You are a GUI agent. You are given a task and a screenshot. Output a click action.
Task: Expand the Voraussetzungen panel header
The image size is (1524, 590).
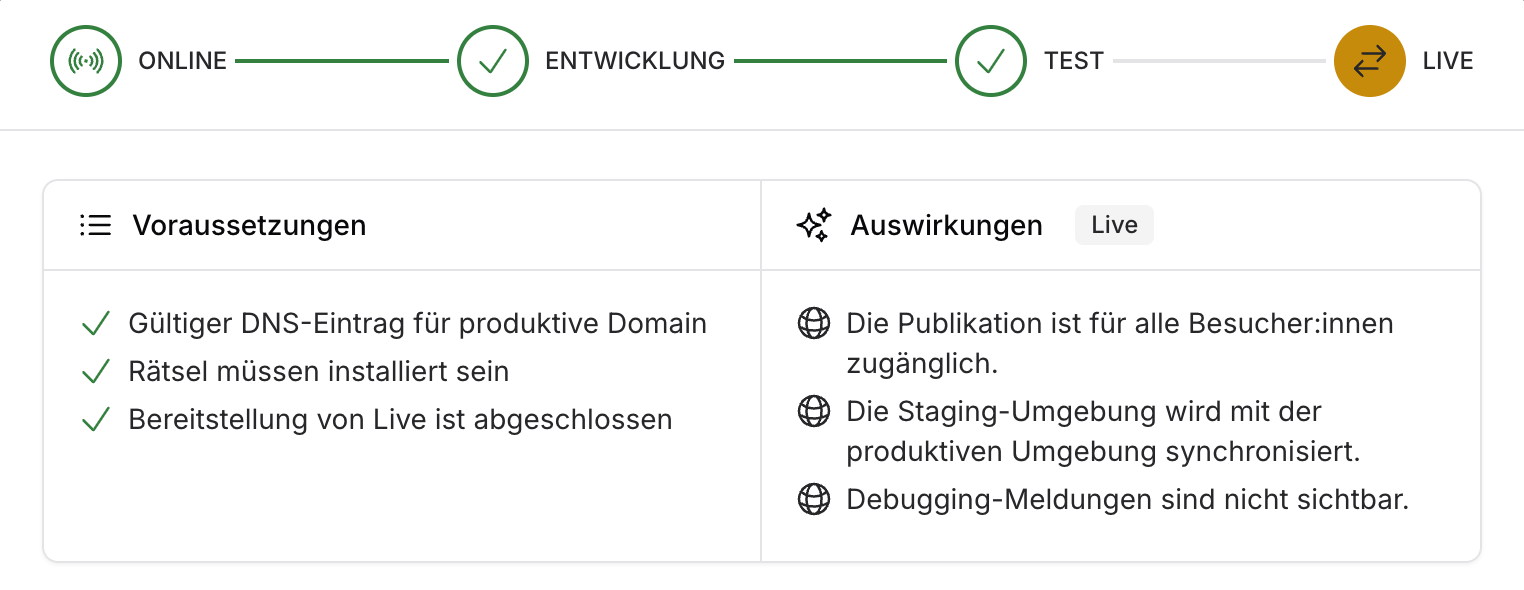pyautogui.click(x=250, y=225)
